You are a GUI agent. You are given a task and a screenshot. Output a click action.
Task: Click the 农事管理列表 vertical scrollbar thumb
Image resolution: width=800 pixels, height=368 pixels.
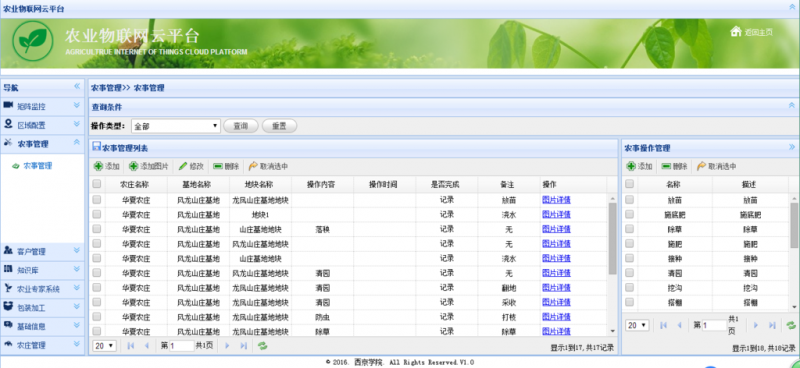click(x=612, y=238)
